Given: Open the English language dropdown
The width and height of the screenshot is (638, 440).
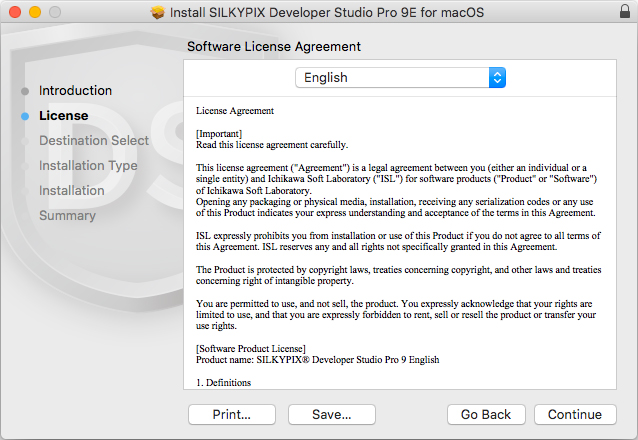Looking at the screenshot, I should pyautogui.click(x=400, y=77).
